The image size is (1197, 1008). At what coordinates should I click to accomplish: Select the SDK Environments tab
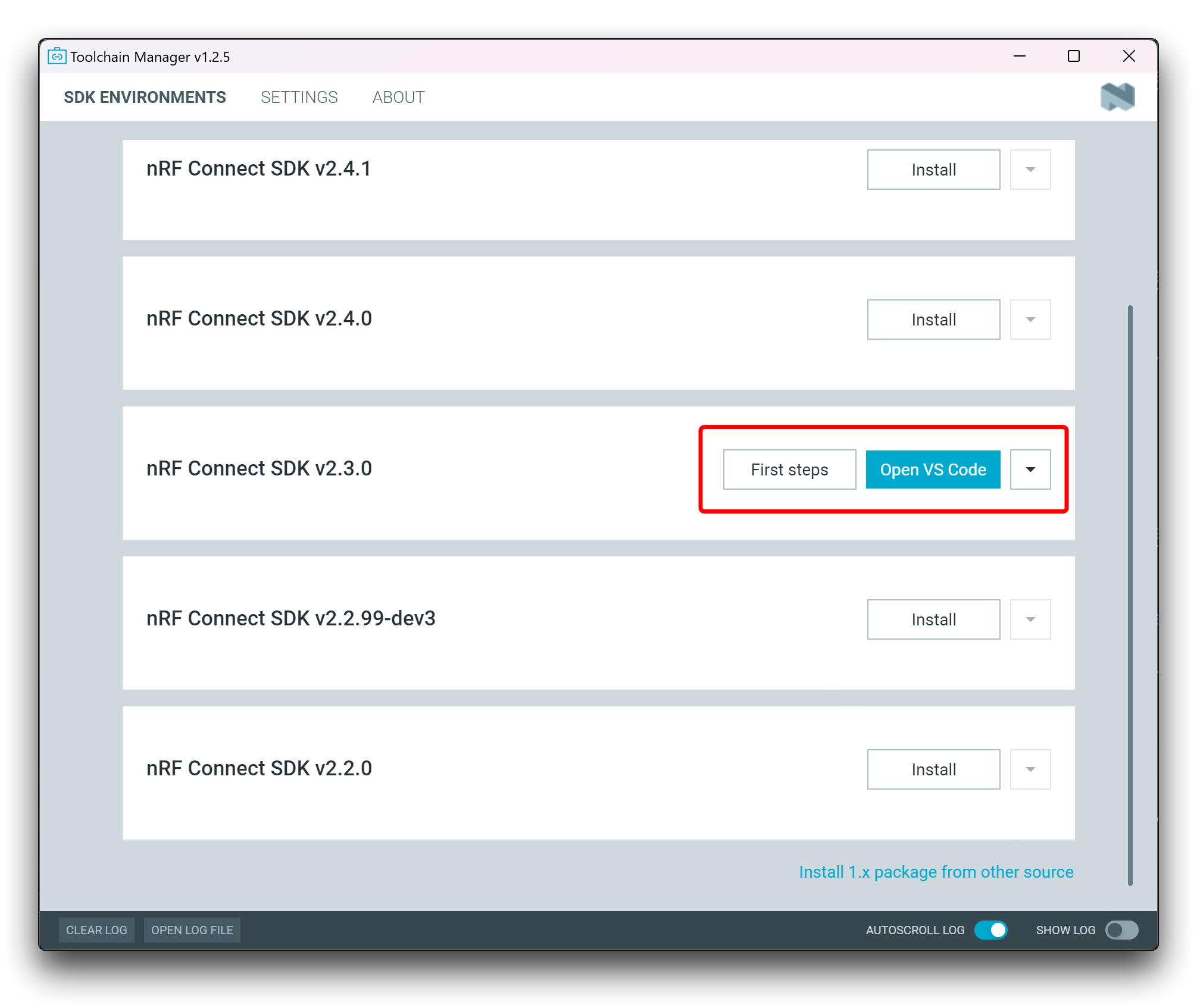click(145, 97)
